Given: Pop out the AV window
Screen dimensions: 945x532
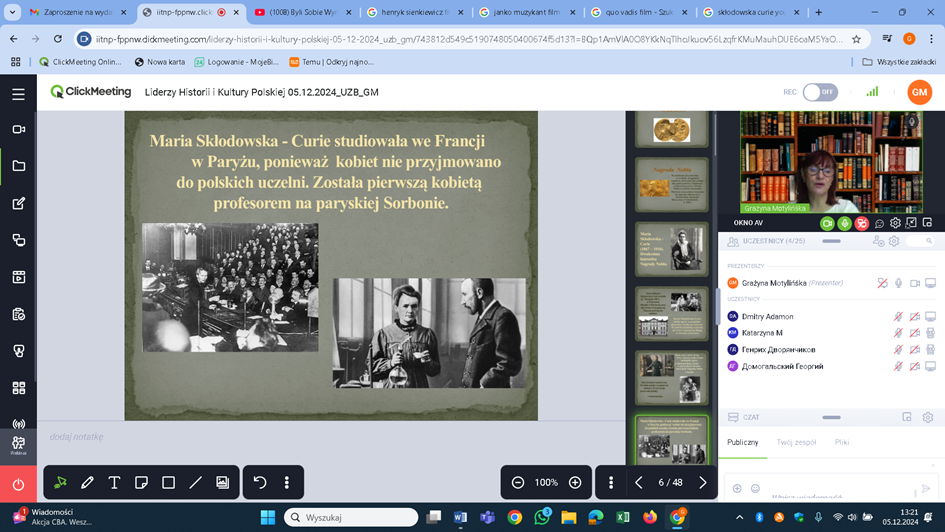Looking at the screenshot, I should pyautogui.click(x=927, y=223).
